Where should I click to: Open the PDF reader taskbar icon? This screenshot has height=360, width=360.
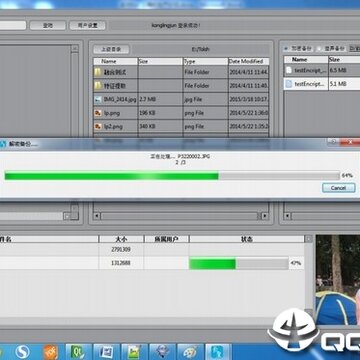coord(51,352)
